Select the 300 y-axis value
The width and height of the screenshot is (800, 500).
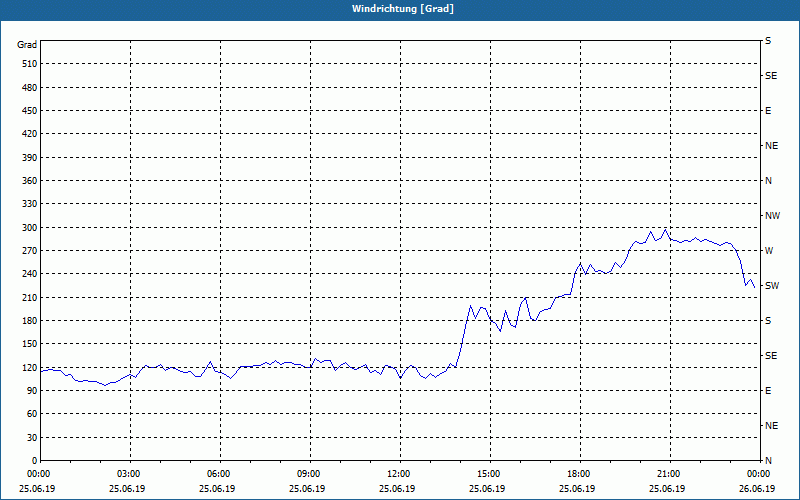[x=30, y=227]
